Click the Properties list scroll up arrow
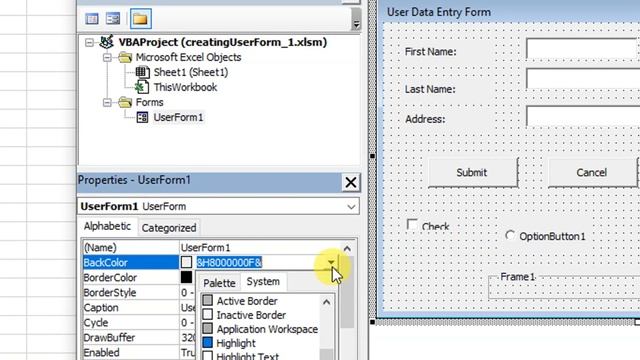The height and width of the screenshot is (360, 640). 347,248
